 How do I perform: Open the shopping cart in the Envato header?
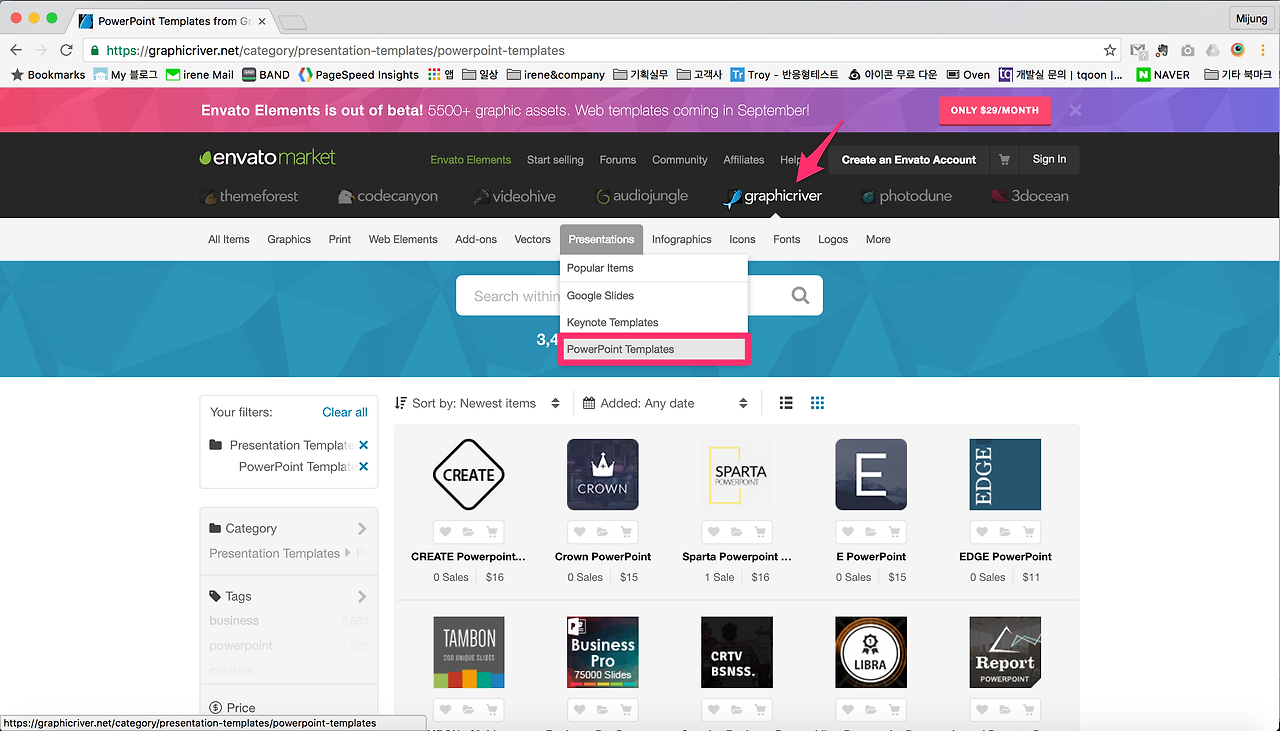[1004, 159]
